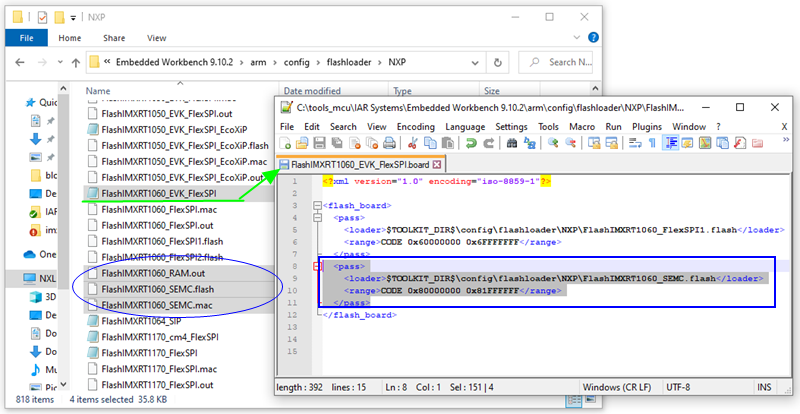Click the Paste icon in Notepad++ toolbar

pyautogui.click(x=447, y=143)
